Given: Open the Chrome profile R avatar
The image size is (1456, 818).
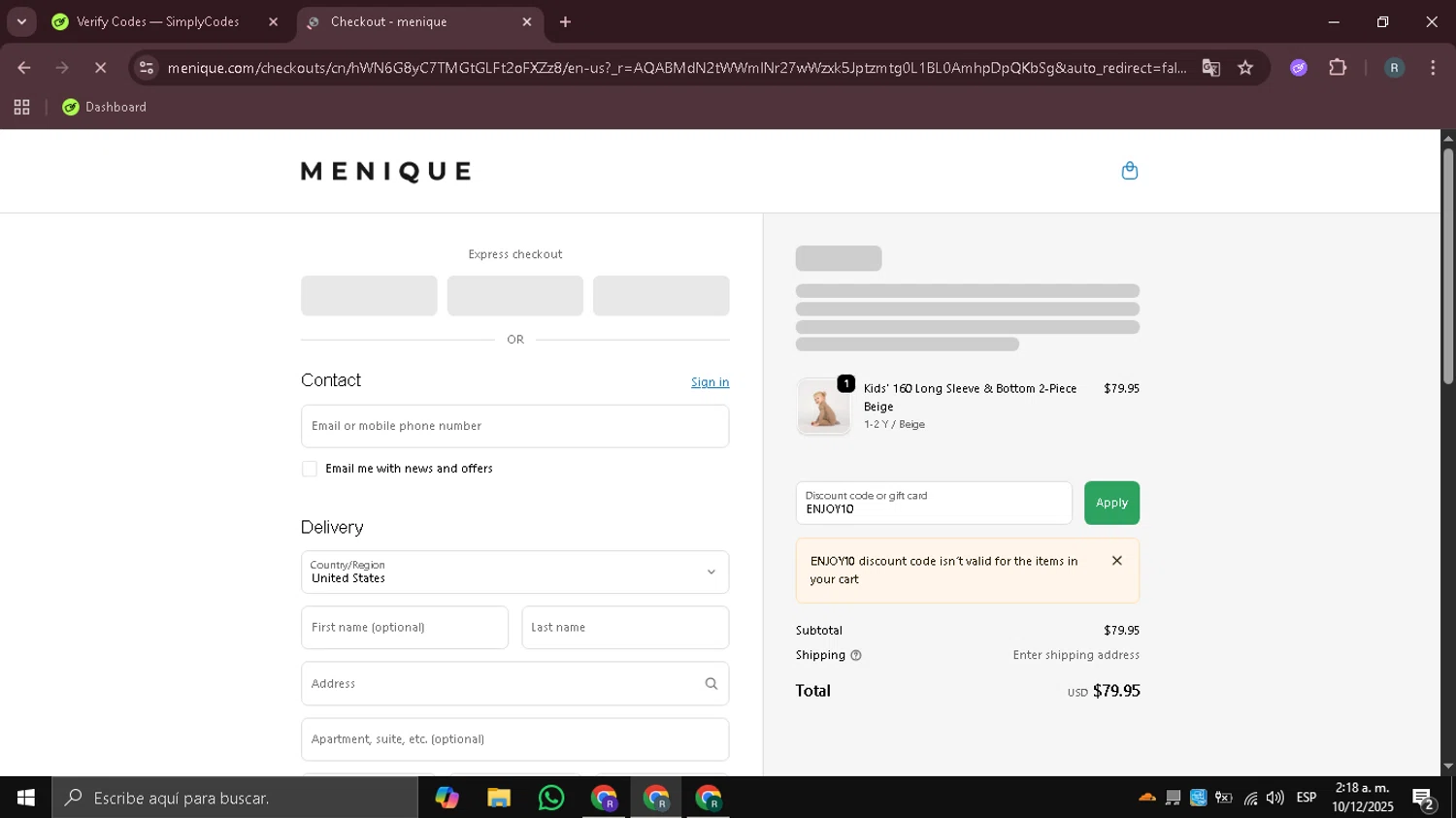Looking at the screenshot, I should (1394, 68).
